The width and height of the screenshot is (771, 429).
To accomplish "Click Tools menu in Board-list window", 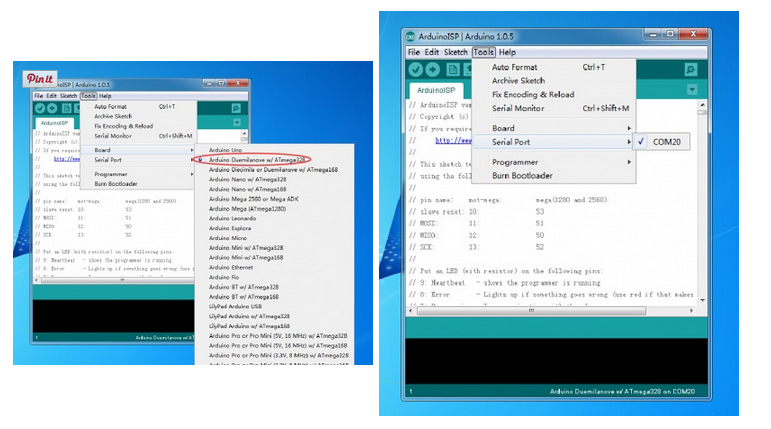I will pos(88,96).
